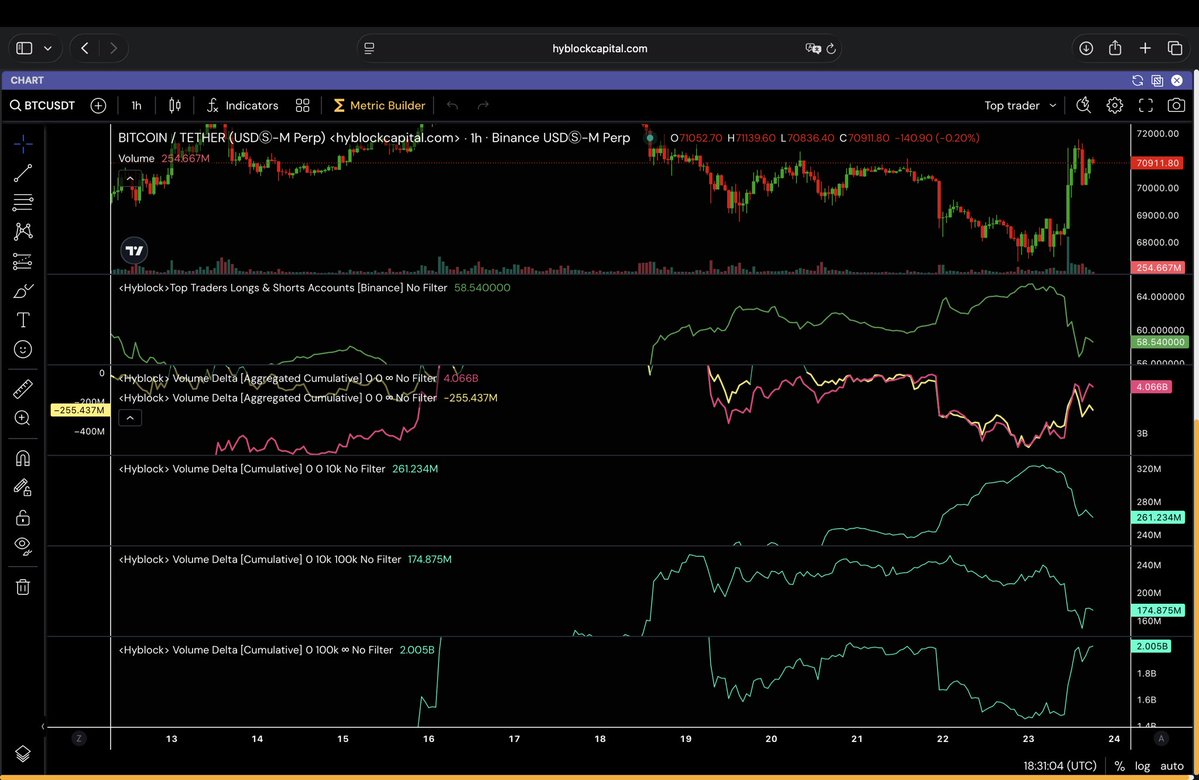The image size is (1199, 780).
Task: Toggle percent scale
Action: 1119,765
